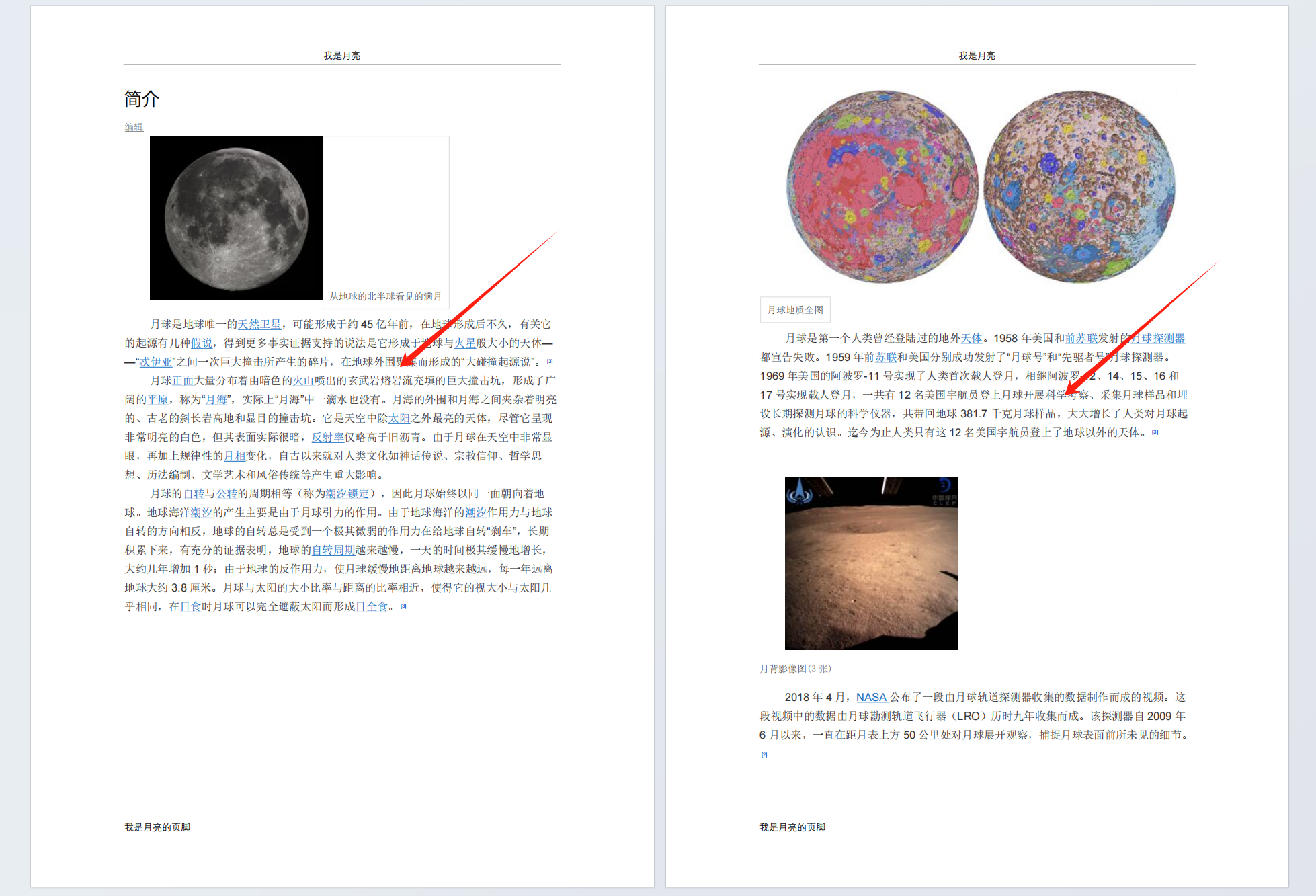Click the 编辑 link under 简介 heading

click(x=134, y=127)
